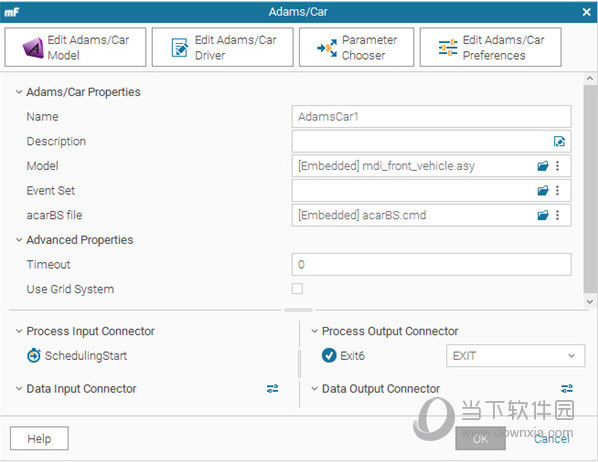Image resolution: width=598 pixels, height=462 pixels.
Task: Select the SchedulingStart connector icon
Action: tap(34, 356)
